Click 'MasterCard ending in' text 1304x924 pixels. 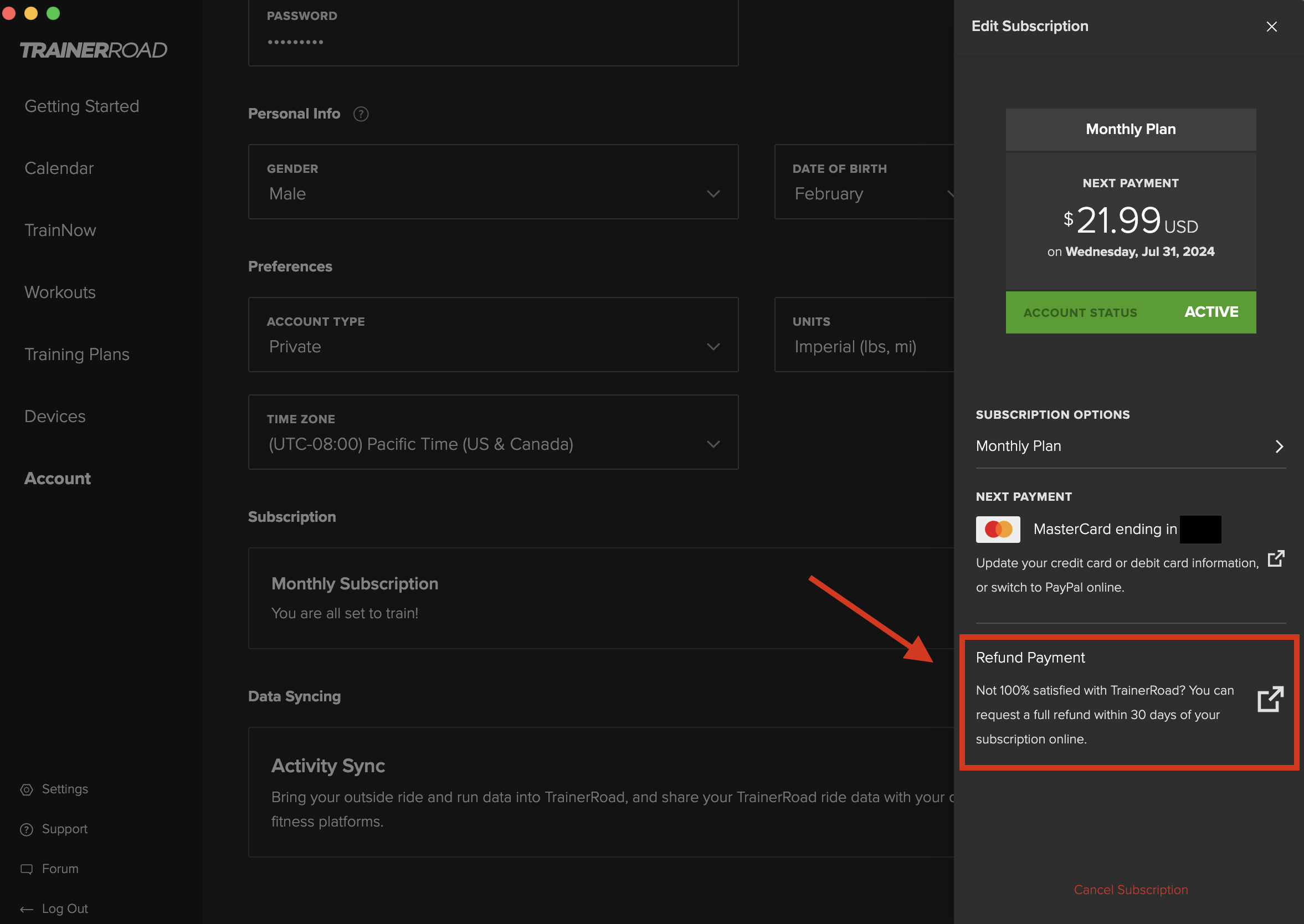pos(1105,529)
